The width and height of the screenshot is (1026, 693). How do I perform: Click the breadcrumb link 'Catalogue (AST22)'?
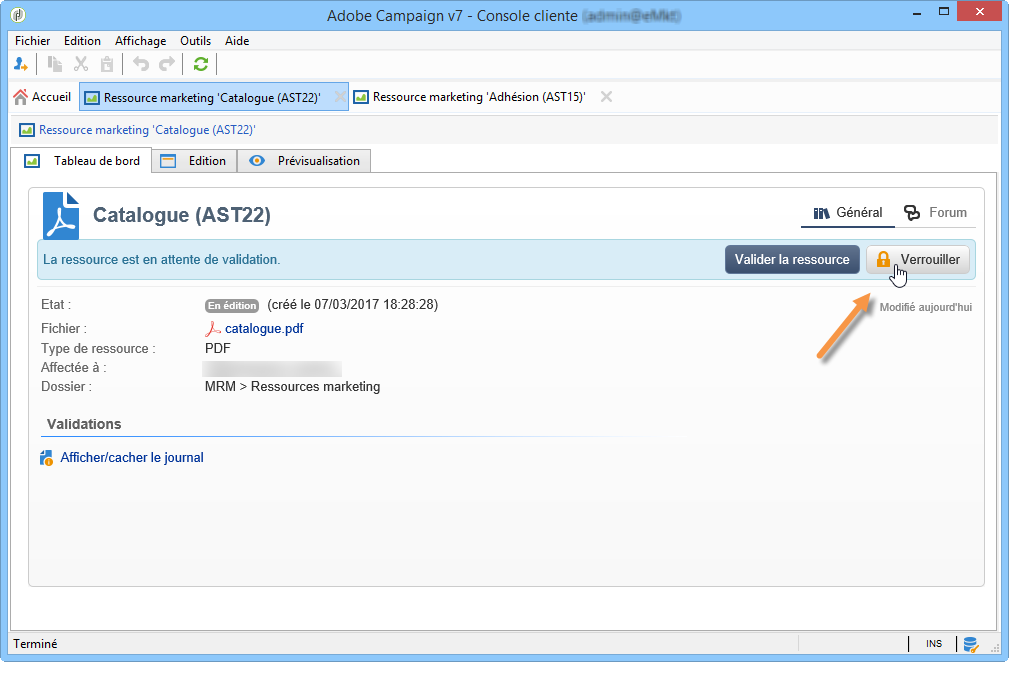pos(147,130)
